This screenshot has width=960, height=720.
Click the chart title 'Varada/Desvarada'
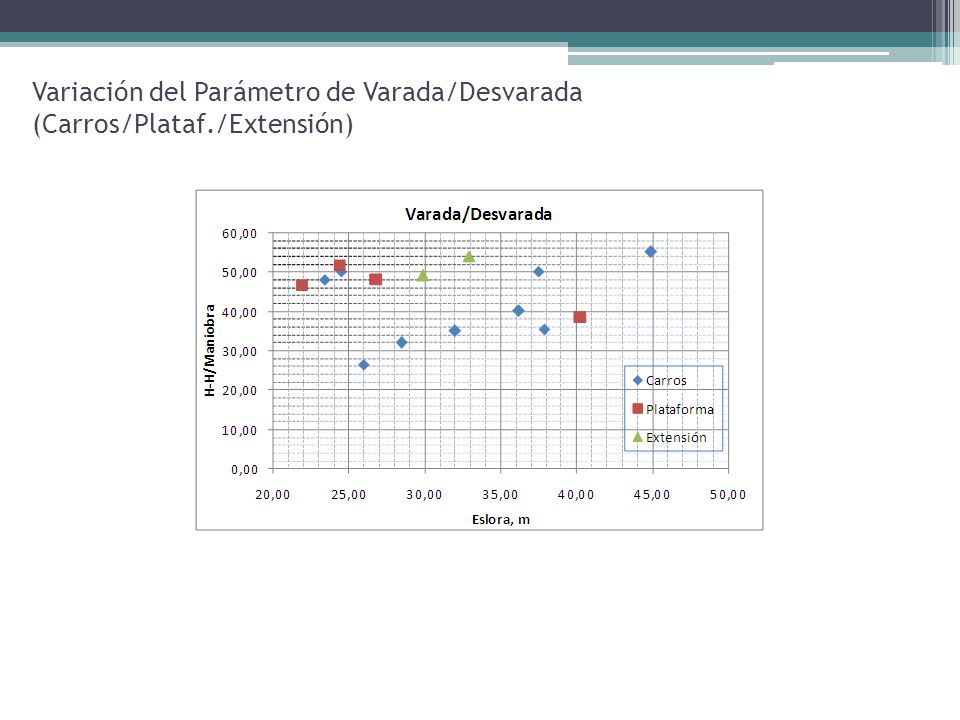478,214
